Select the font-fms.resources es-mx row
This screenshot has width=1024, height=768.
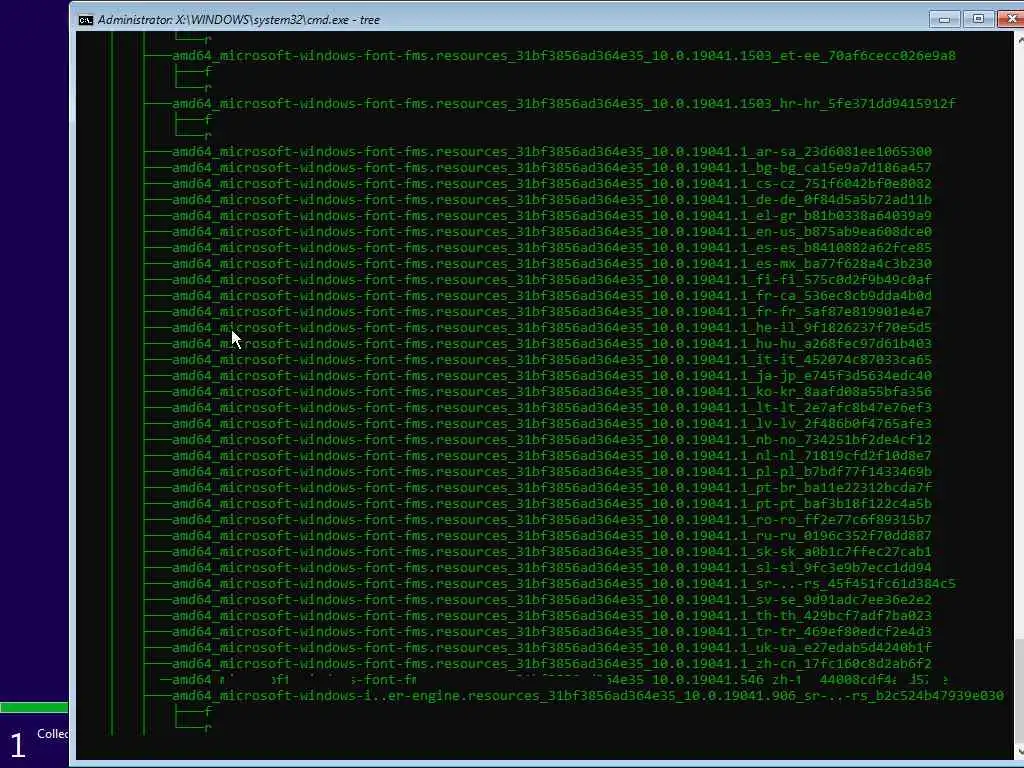tap(552, 263)
